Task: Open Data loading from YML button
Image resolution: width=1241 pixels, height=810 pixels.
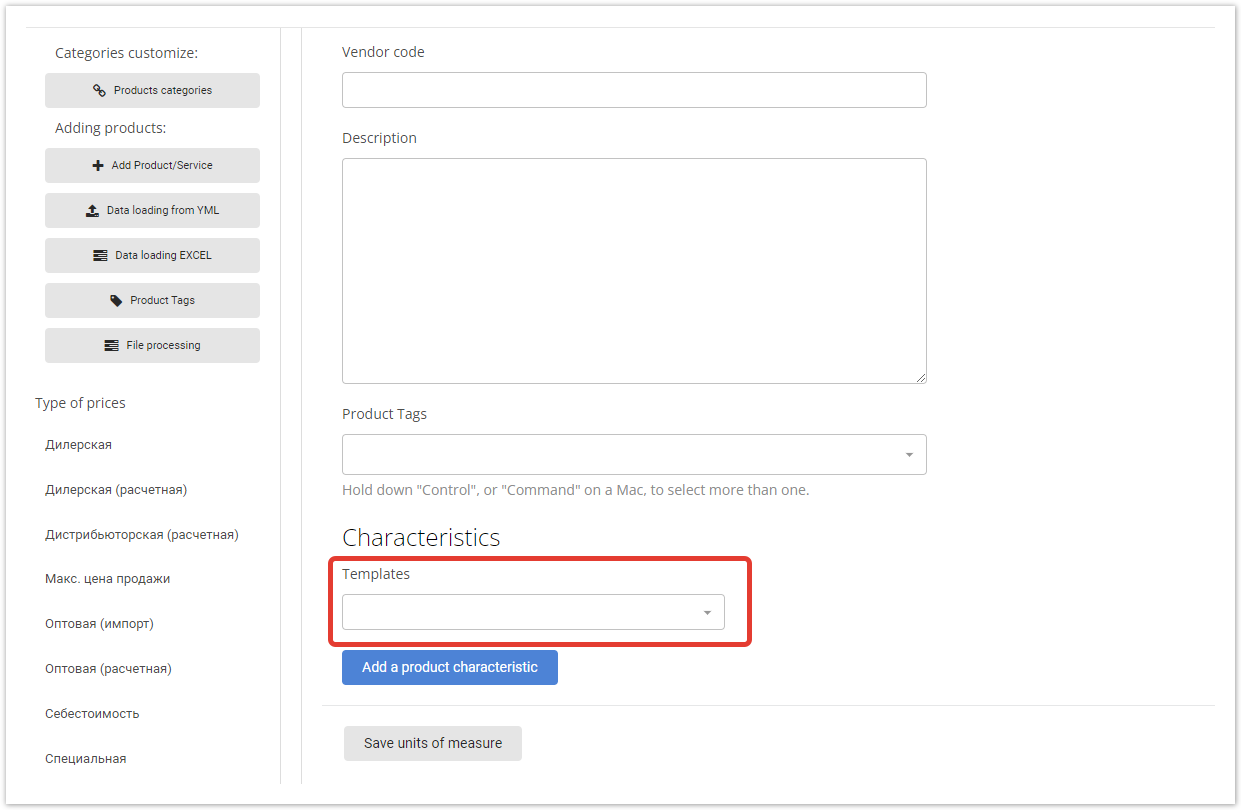Action: [152, 210]
